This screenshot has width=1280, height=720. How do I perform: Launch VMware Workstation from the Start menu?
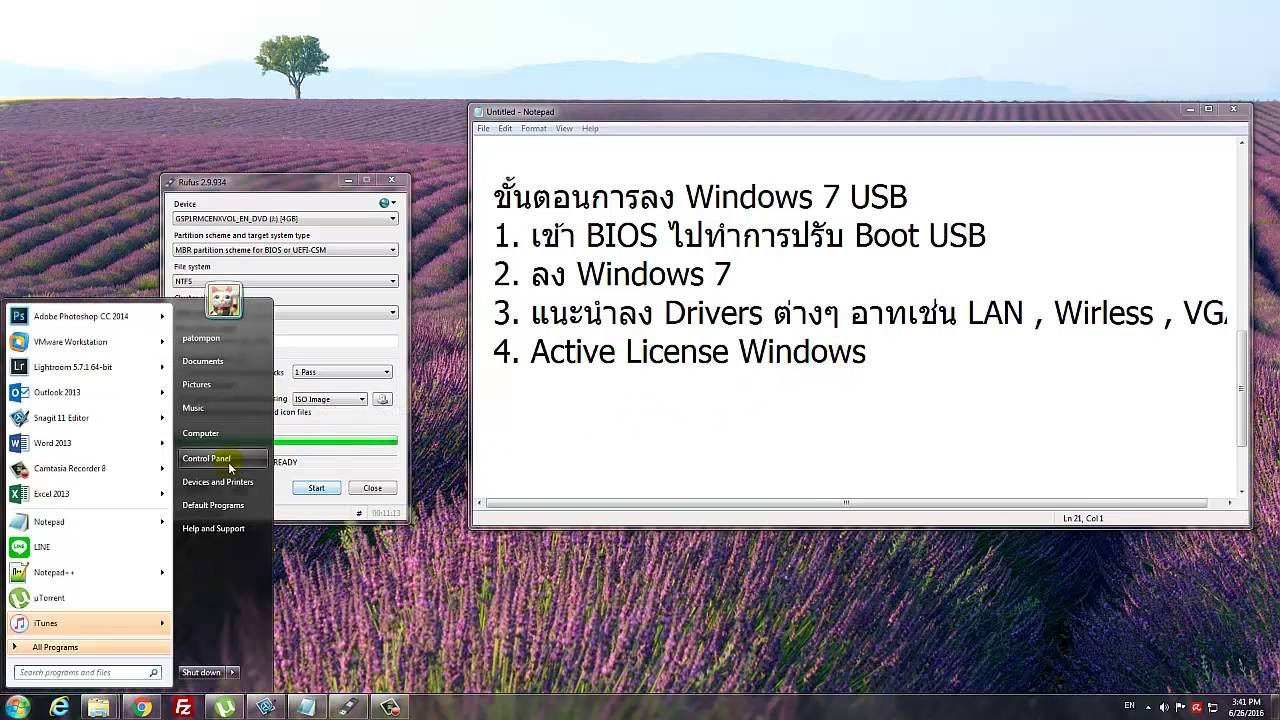point(88,342)
